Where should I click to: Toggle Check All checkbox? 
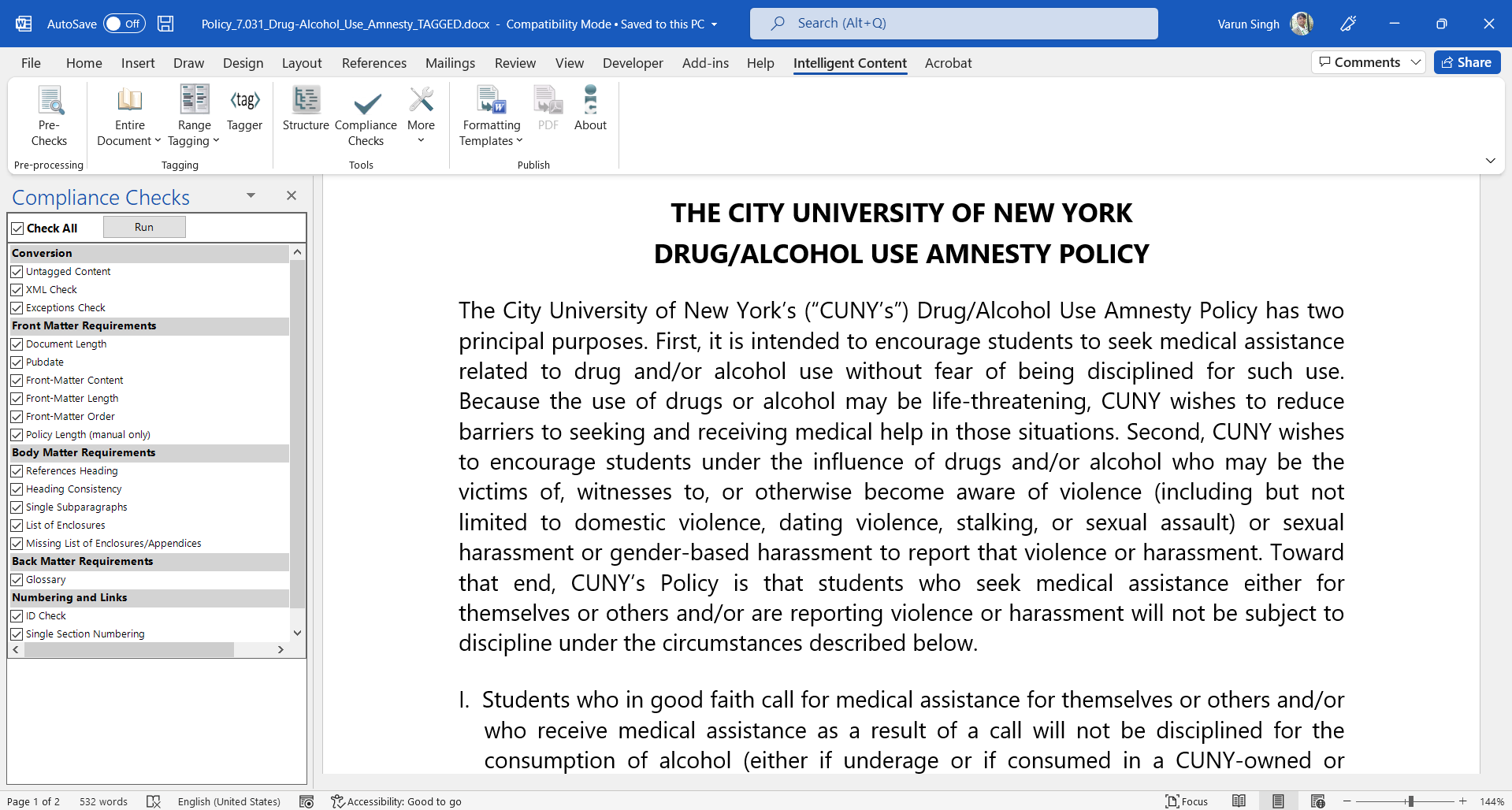coord(17,229)
